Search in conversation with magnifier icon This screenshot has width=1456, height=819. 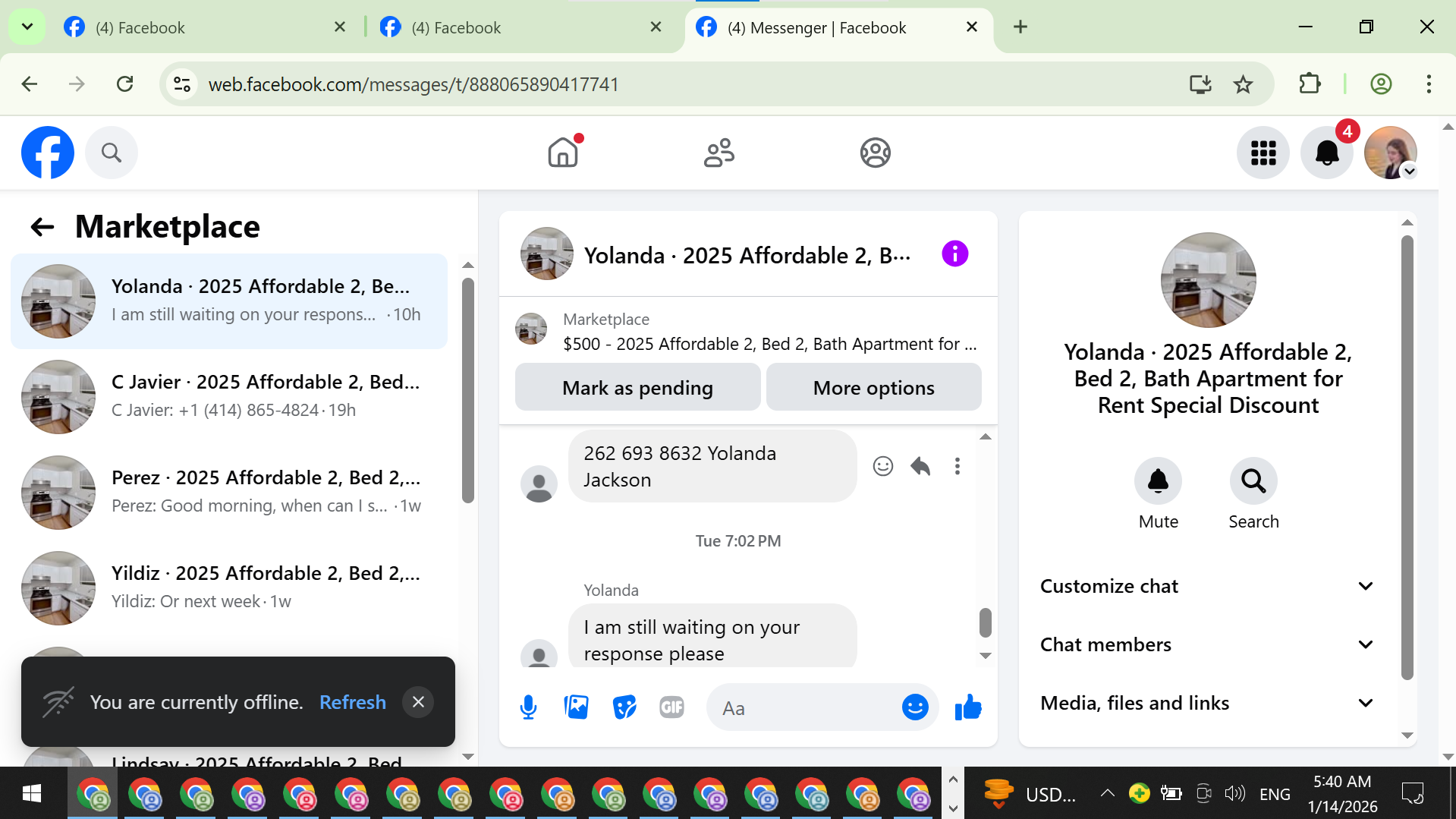[1253, 480]
